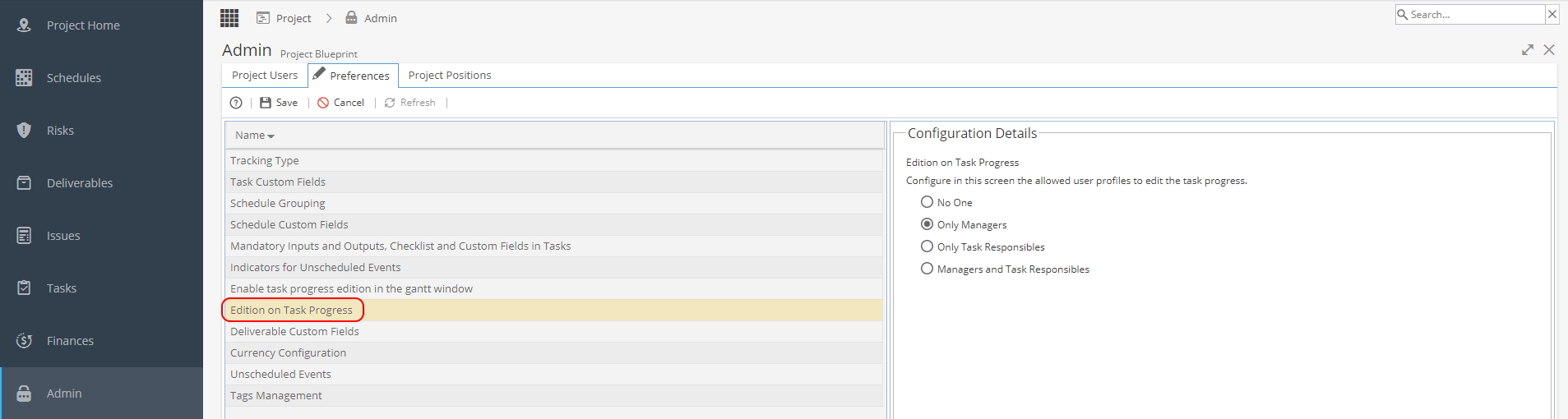The image size is (1568, 419).
Task: Click the help question mark icon
Action: point(236,103)
